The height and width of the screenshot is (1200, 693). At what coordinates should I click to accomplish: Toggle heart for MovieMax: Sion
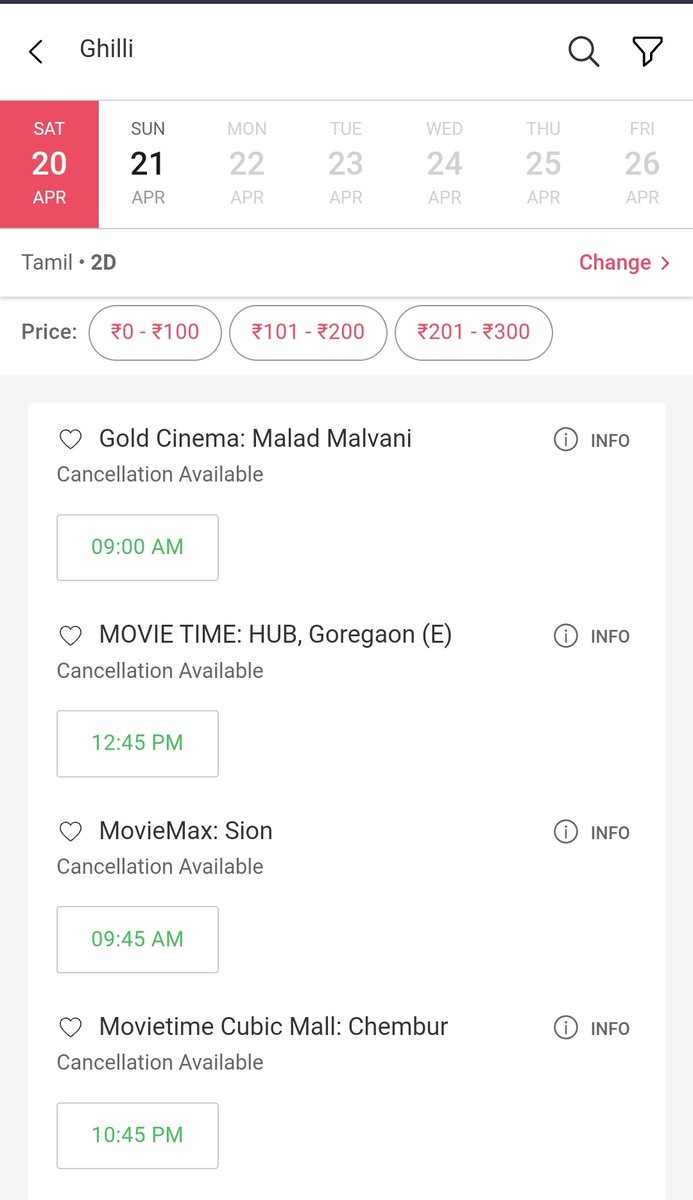coord(70,831)
